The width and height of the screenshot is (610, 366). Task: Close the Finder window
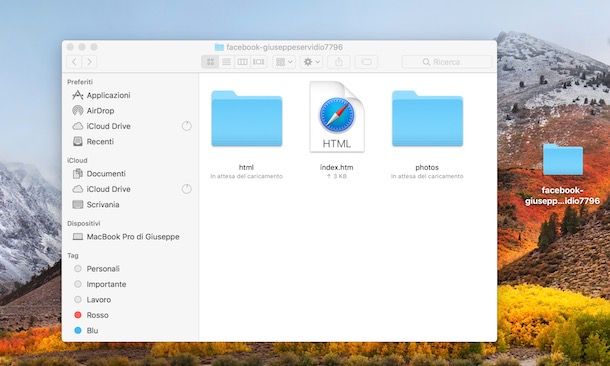coord(70,47)
